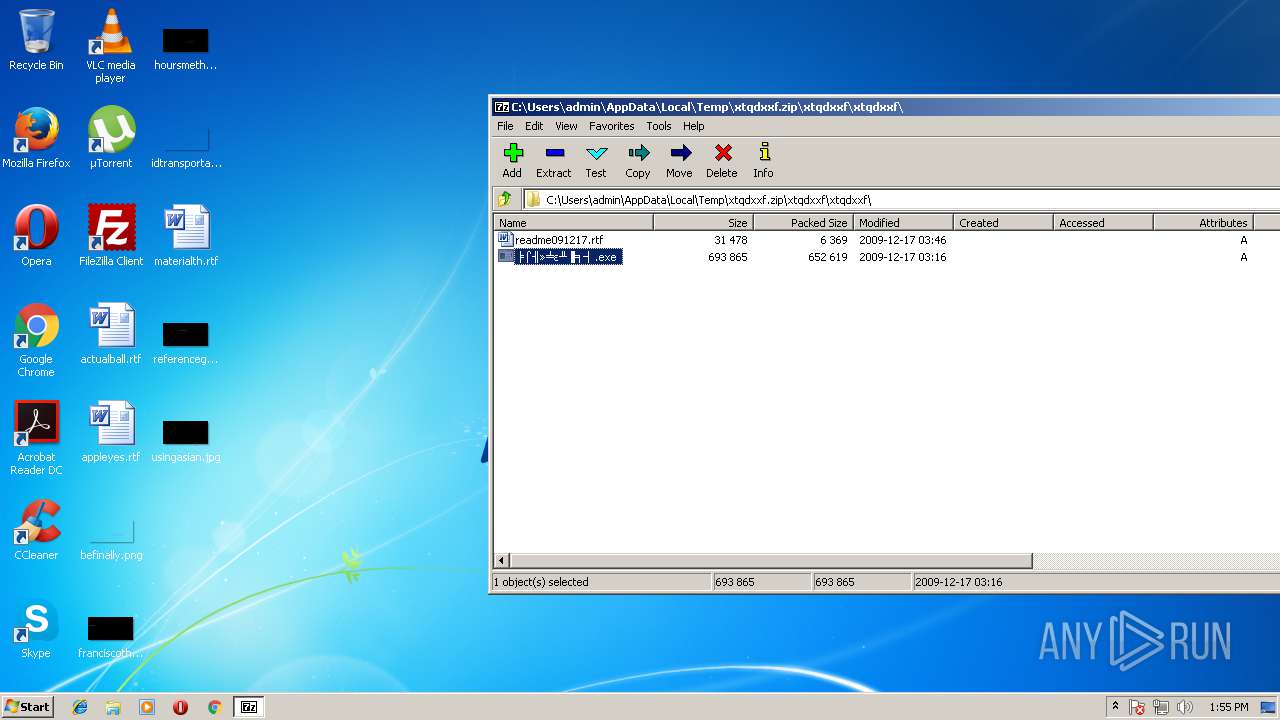1280x720 pixels.
Task: Launch Internet Explorer from taskbar
Action: click(x=80, y=707)
